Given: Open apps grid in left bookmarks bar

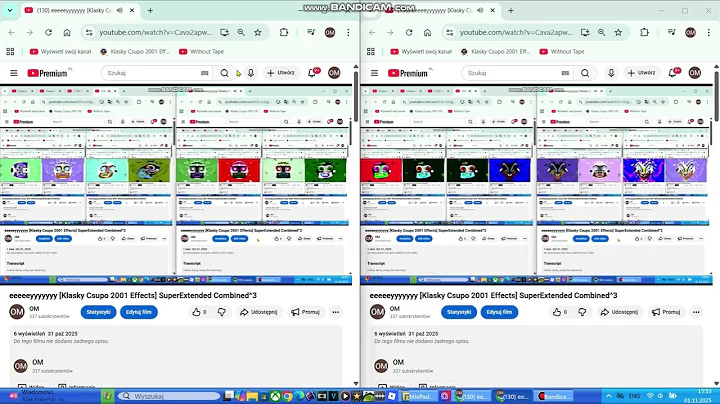Looking at the screenshot, I should point(10,51).
